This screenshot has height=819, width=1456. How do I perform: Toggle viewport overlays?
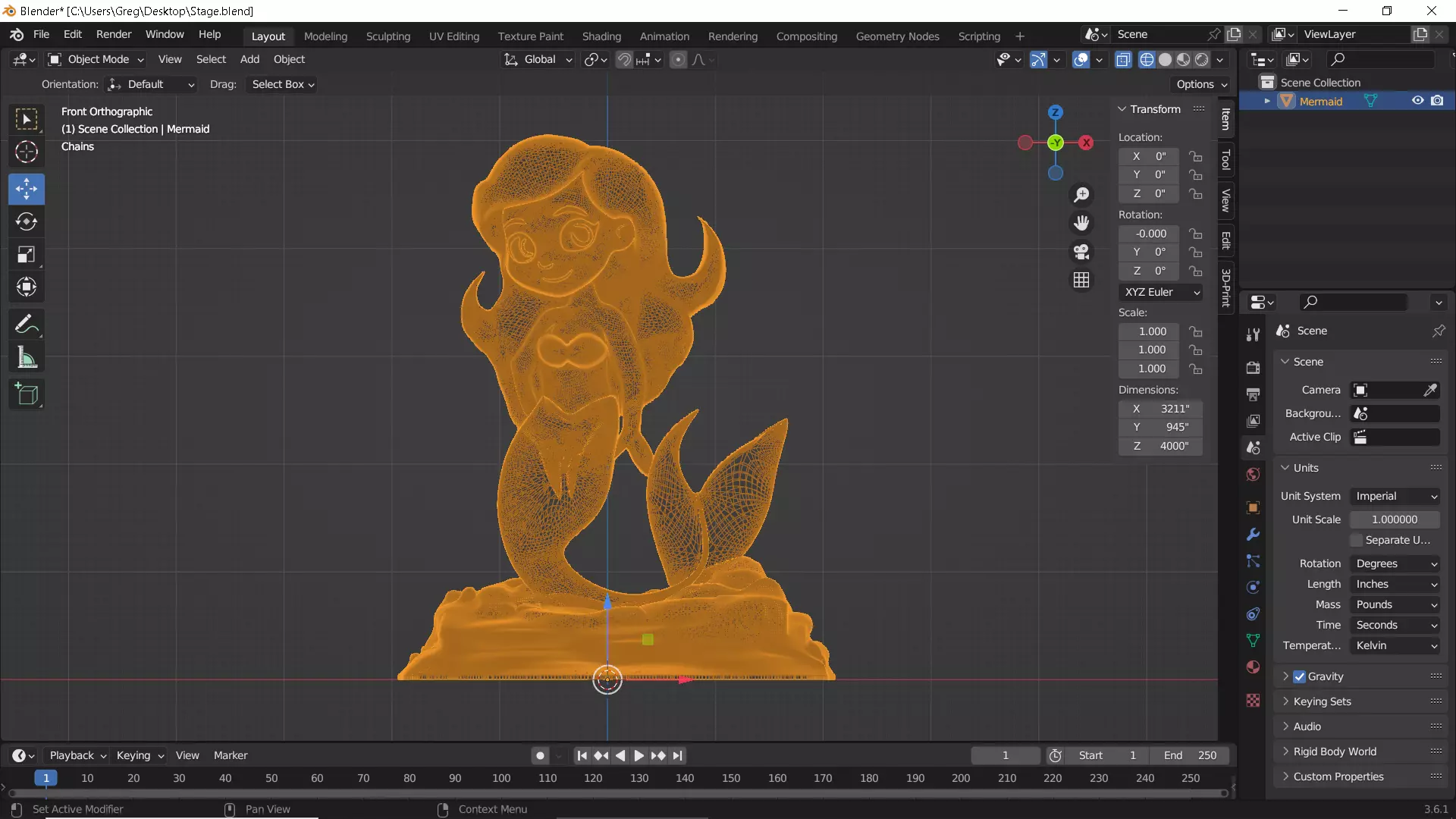click(1081, 59)
